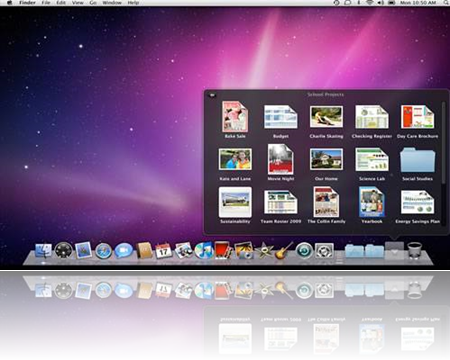Open iCal calendar icon in Dock
Image resolution: width=450 pixels, height=360 pixels.
click(x=164, y=251)
